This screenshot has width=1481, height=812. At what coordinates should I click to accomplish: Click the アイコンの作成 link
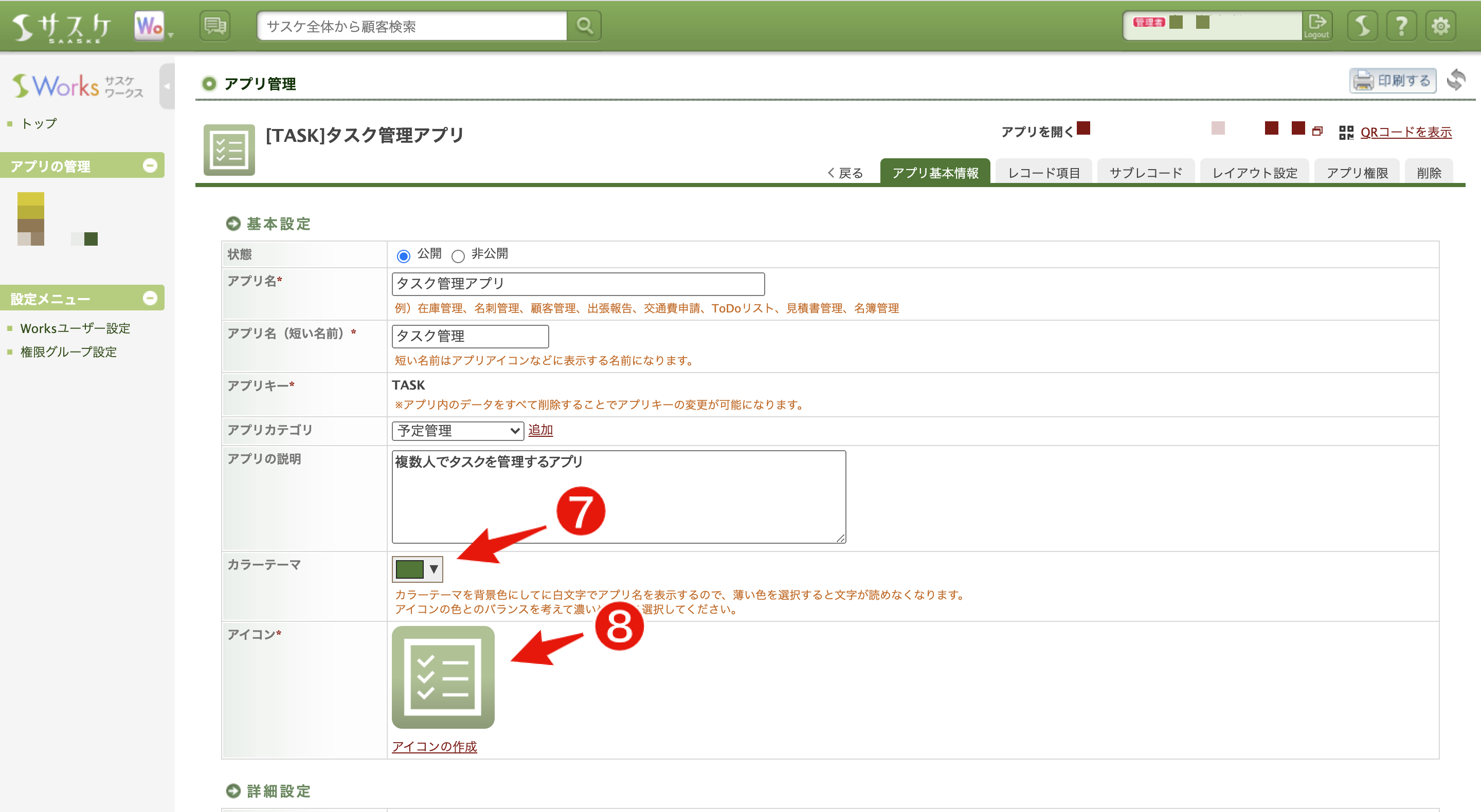(435, 747)
